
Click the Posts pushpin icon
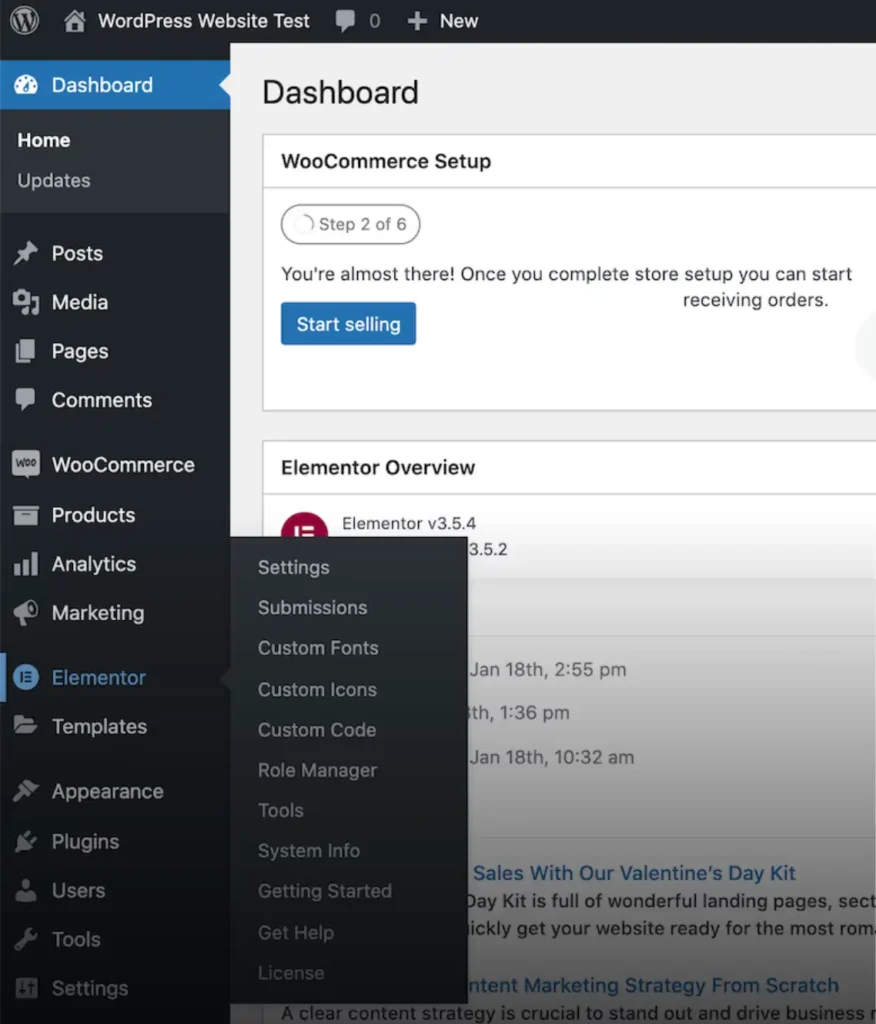tap(26, 253)
